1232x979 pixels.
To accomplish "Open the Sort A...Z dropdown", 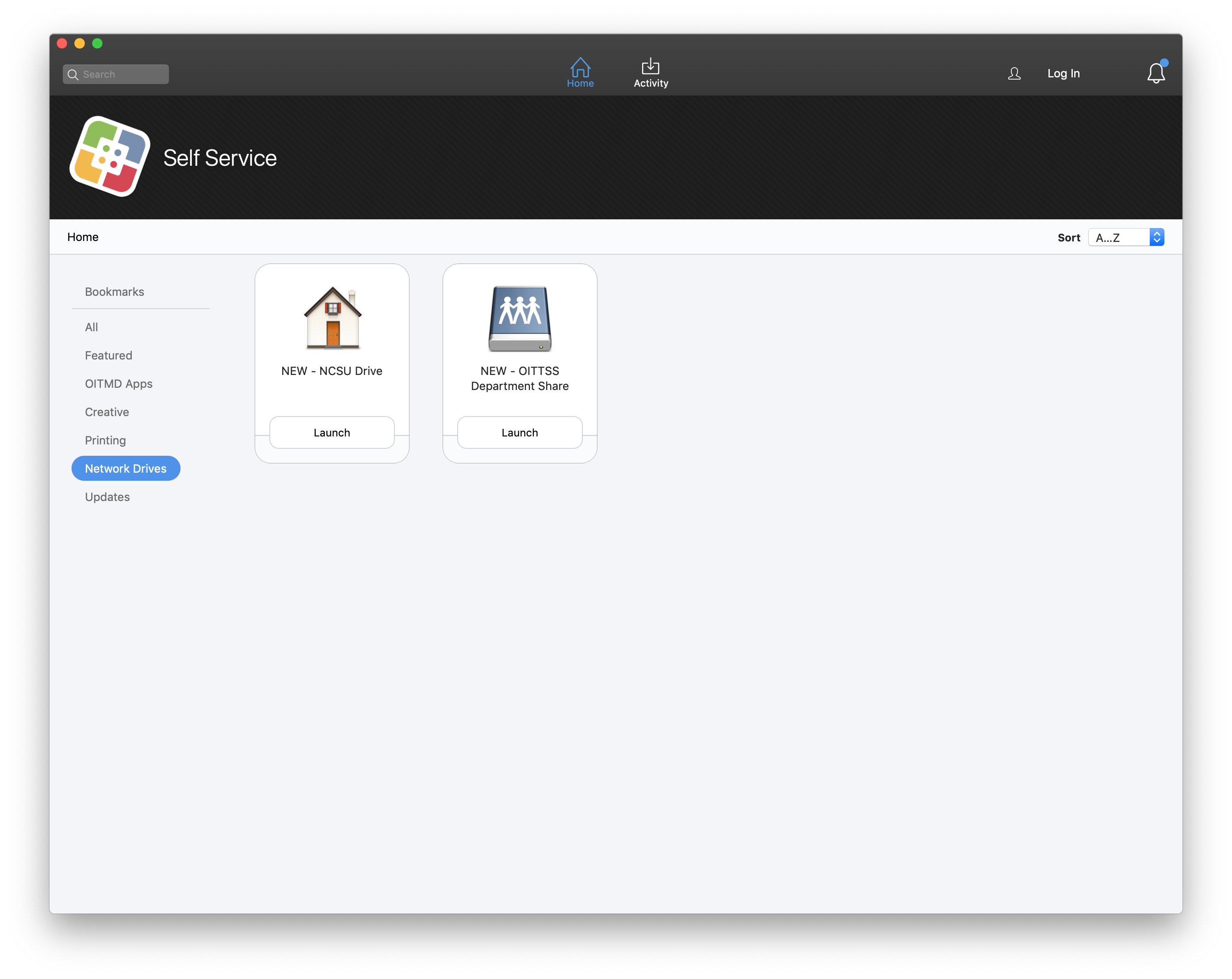I will tap(1126, 237).
